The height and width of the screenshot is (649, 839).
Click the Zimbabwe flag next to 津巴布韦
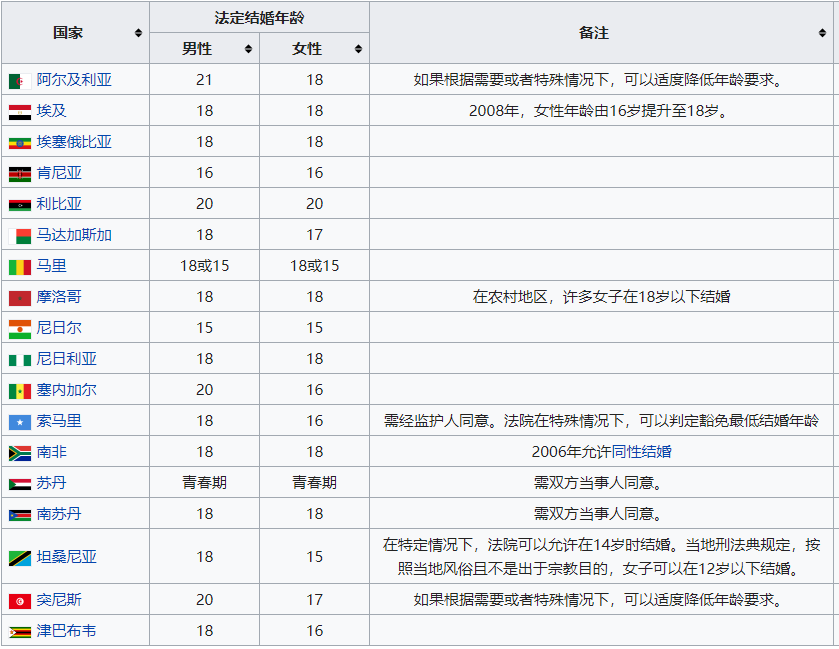click(20, 632)
